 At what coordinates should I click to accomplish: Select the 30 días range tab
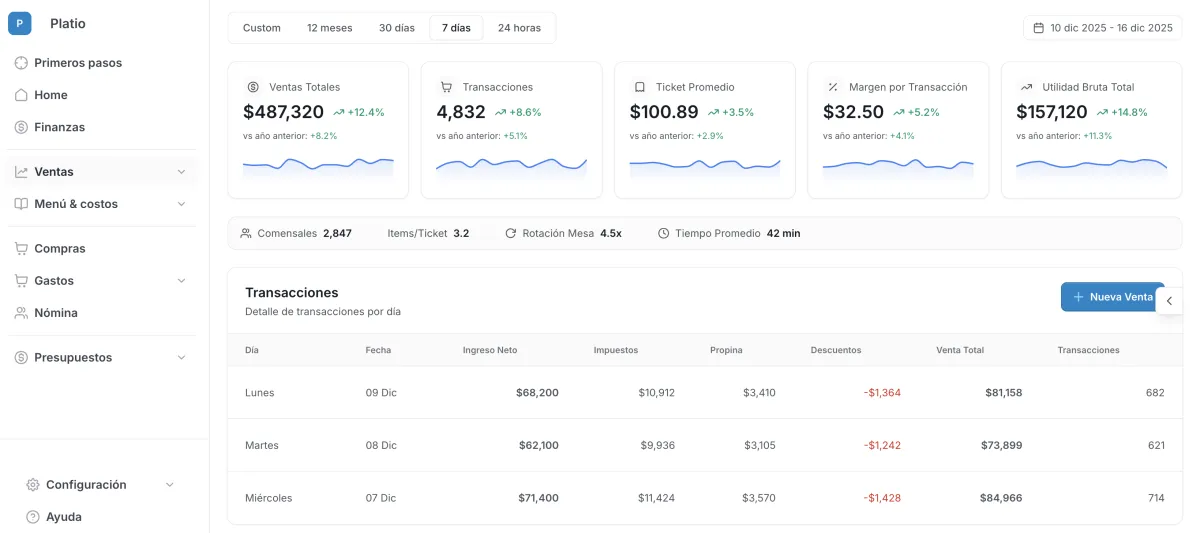[x=396, y=28]
